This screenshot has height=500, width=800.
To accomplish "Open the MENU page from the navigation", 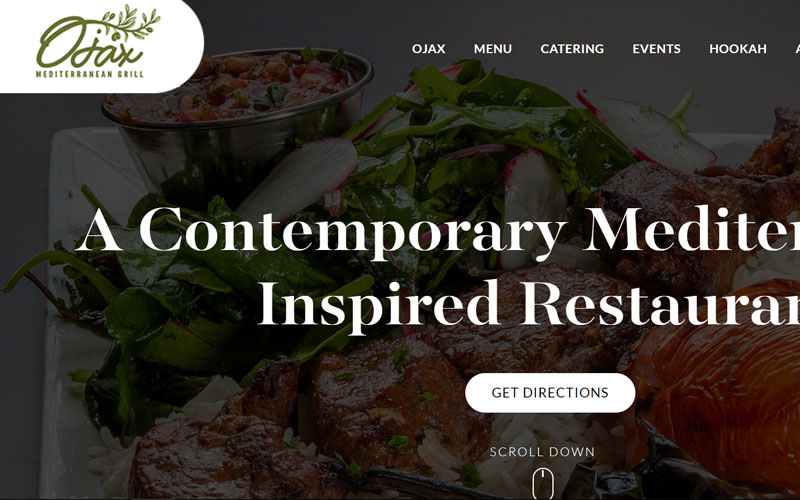I will 493,49.
